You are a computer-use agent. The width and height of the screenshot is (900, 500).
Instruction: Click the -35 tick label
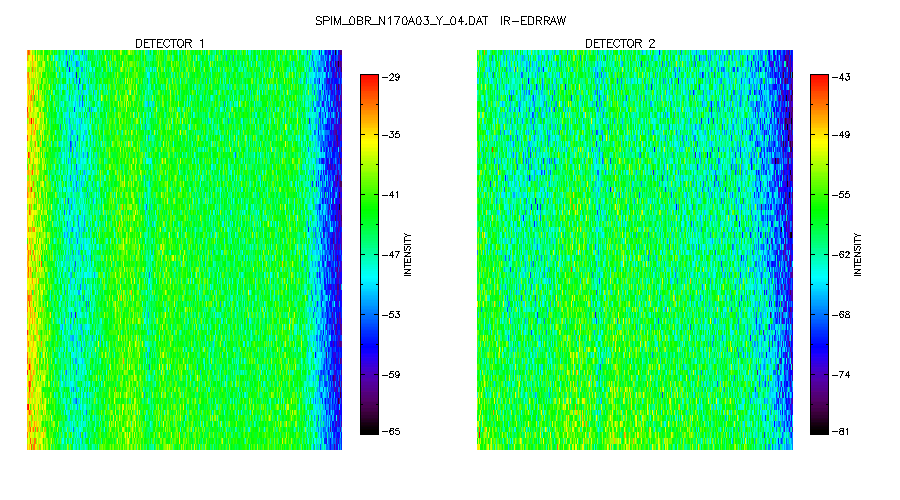(x=391, y=135)
